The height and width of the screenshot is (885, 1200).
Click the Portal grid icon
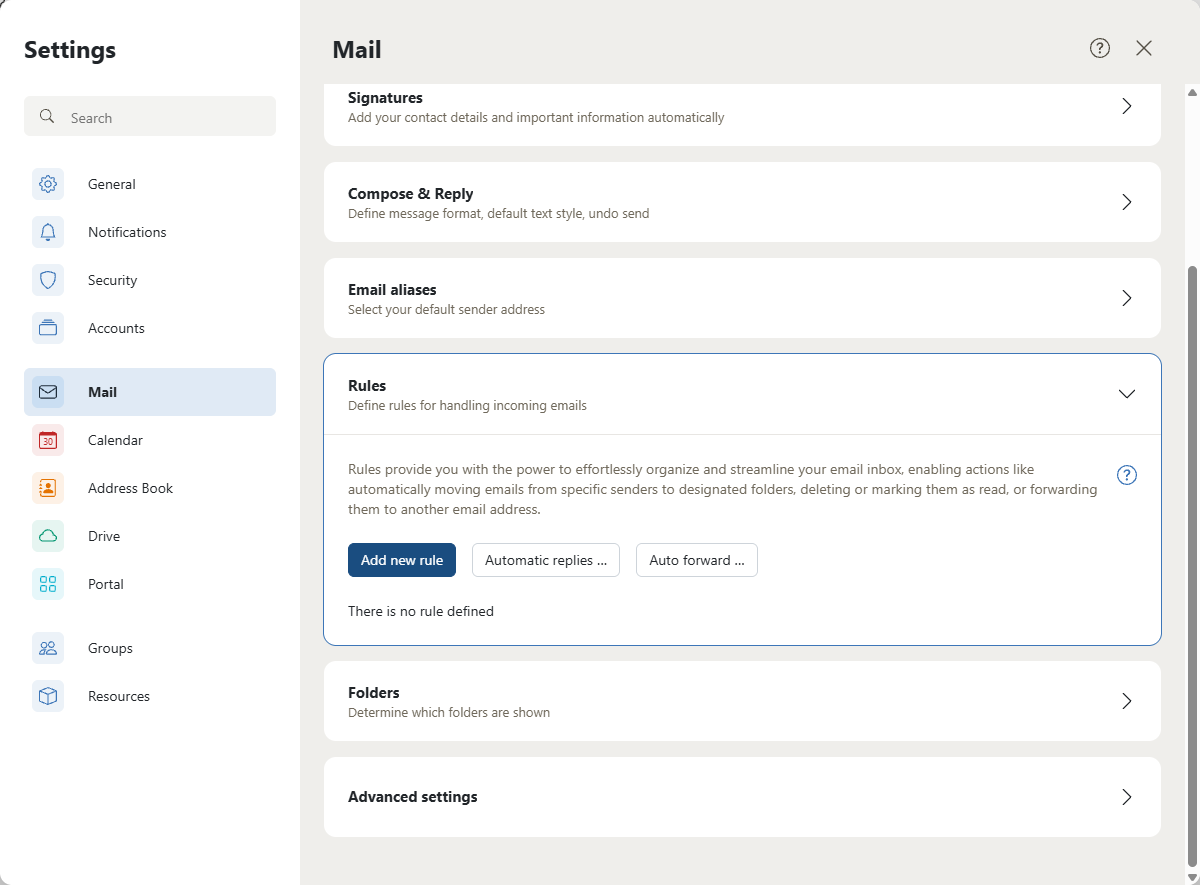coord(48,584)
